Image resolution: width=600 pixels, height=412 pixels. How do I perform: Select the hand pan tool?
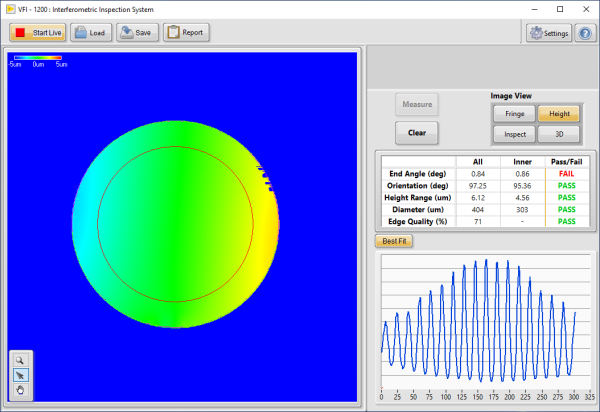tap(21, 391)
